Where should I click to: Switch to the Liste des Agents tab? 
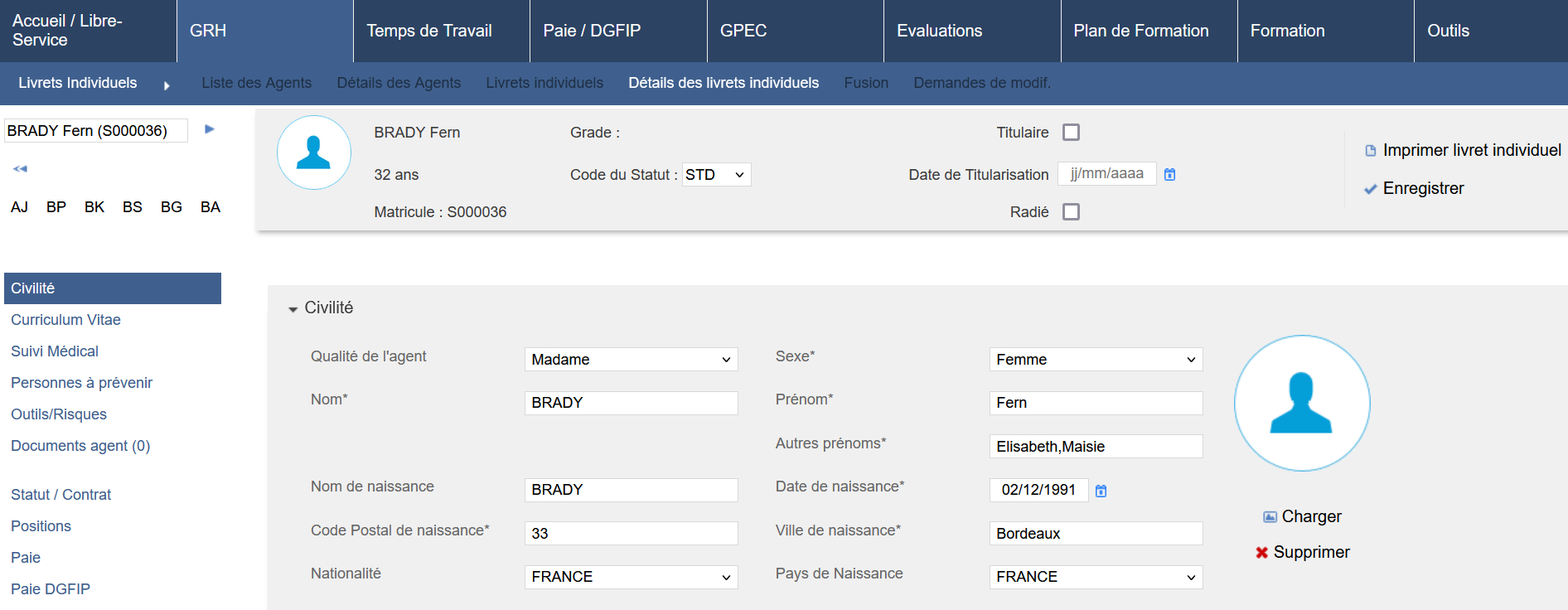tap(256, 83)
